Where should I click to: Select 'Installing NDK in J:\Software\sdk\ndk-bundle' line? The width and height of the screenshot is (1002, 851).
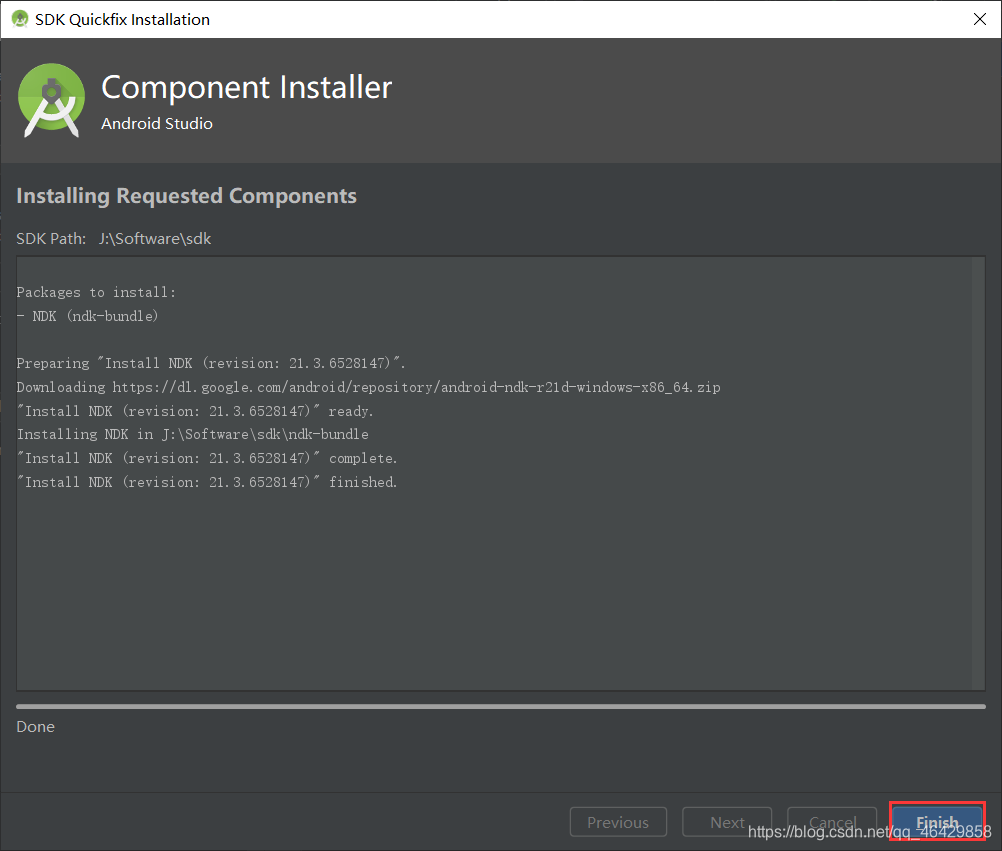tap(192, 434)
